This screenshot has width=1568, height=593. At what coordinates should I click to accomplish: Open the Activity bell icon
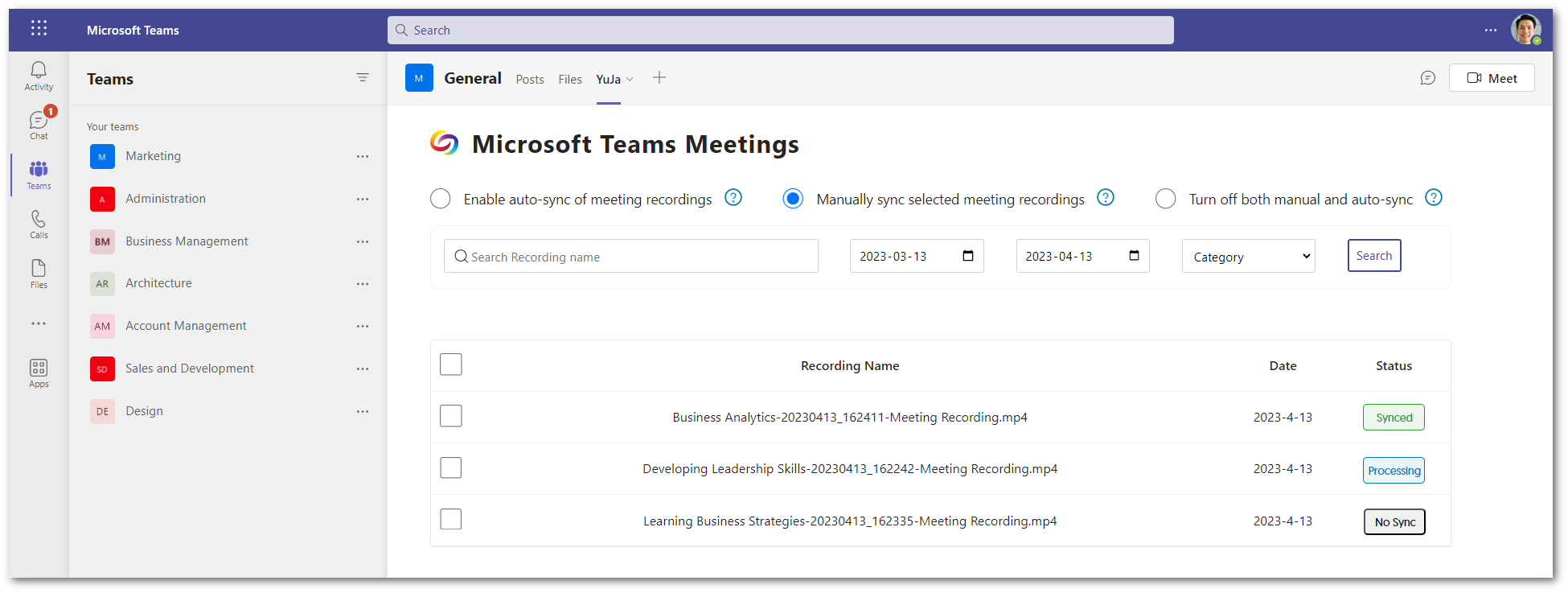[39, 76]
